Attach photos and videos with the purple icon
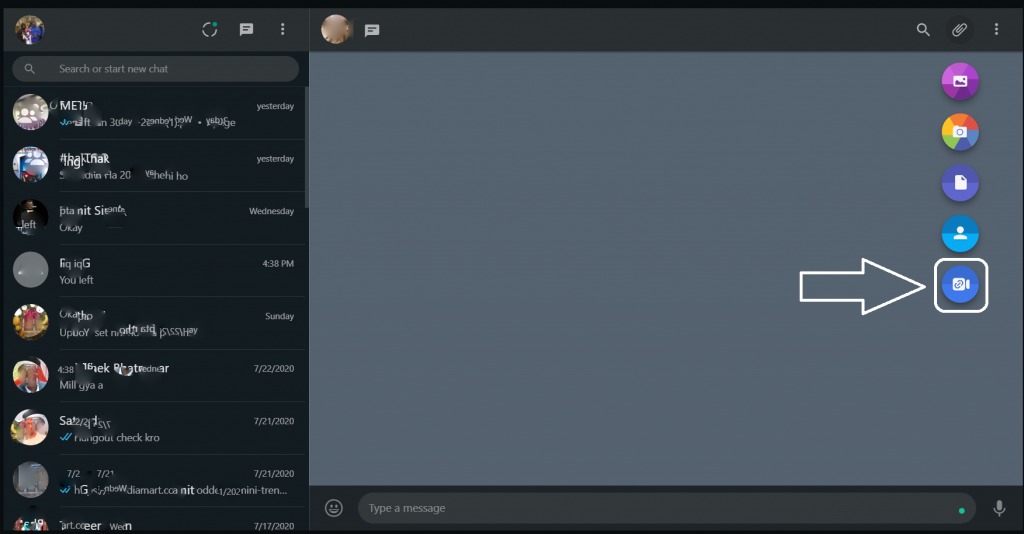This screenshot has width=1024, height=534. click(960, 81)
